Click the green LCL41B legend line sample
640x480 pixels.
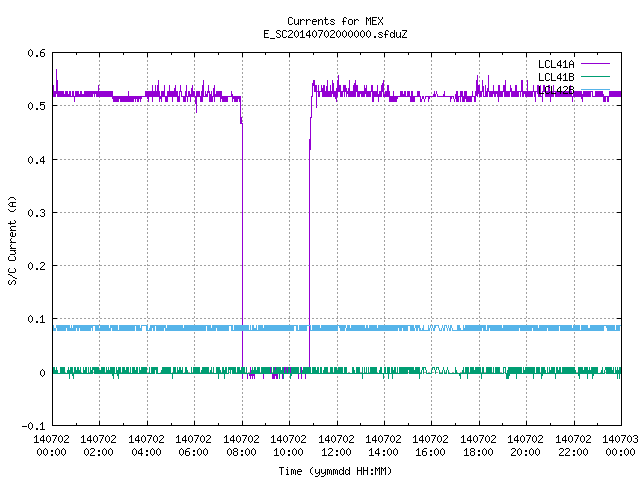click(x=595, y=76)
